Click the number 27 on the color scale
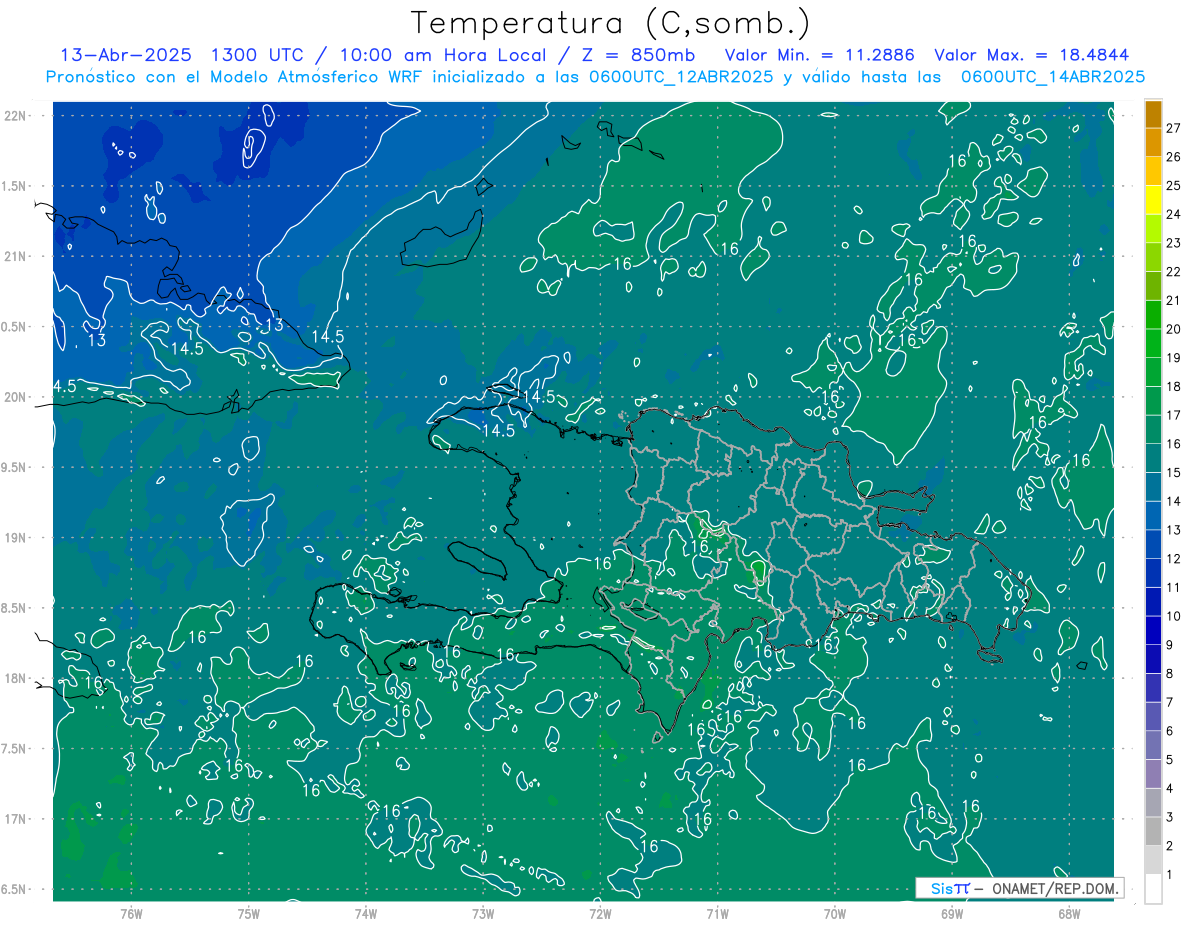This screenshot has height=927, width=1200. [x=1175, y=128]
